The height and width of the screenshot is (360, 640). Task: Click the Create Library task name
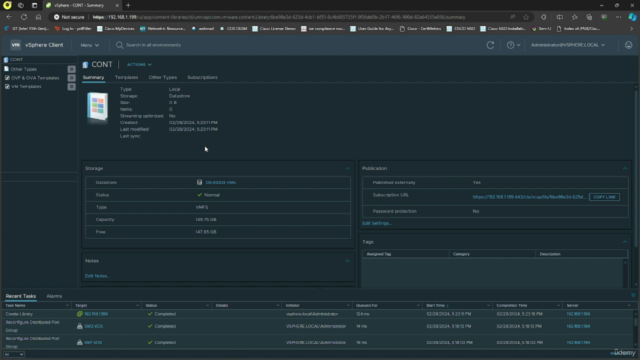(x=19, y=314)
